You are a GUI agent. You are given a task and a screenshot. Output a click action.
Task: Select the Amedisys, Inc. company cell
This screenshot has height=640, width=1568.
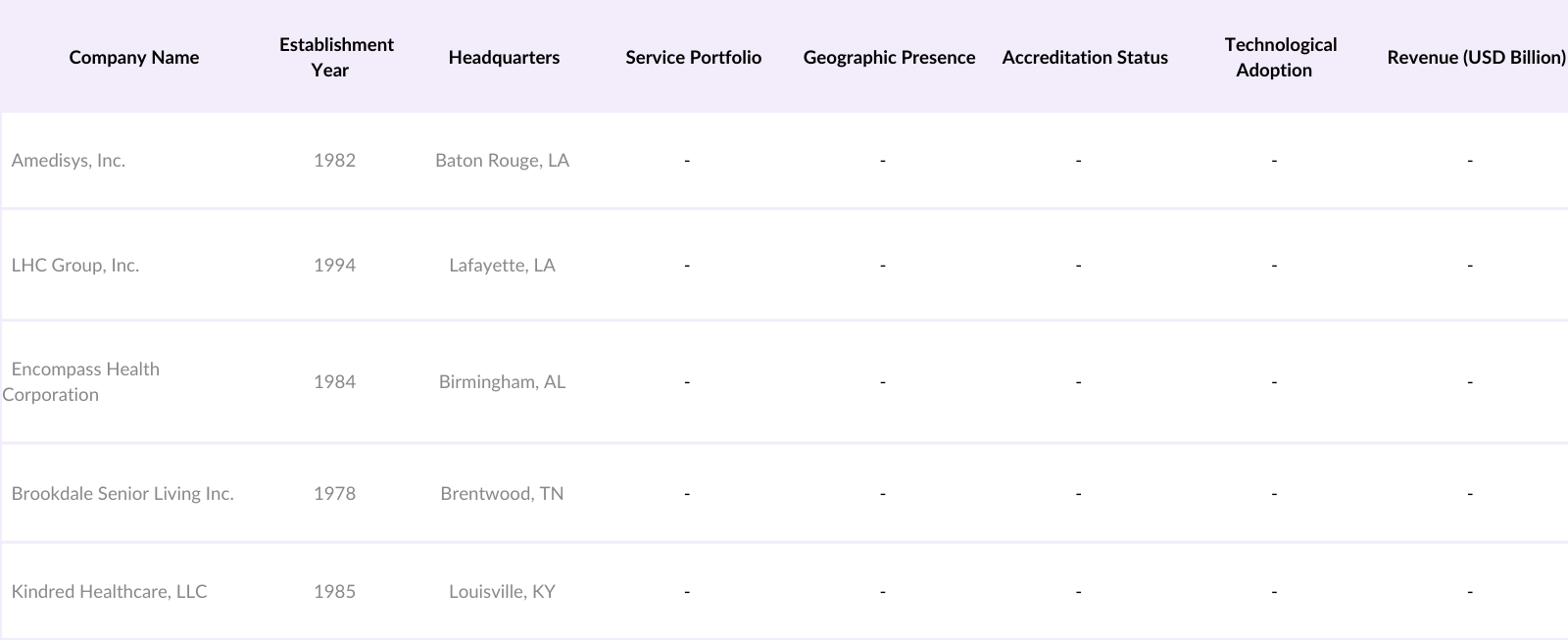[69, 161]
